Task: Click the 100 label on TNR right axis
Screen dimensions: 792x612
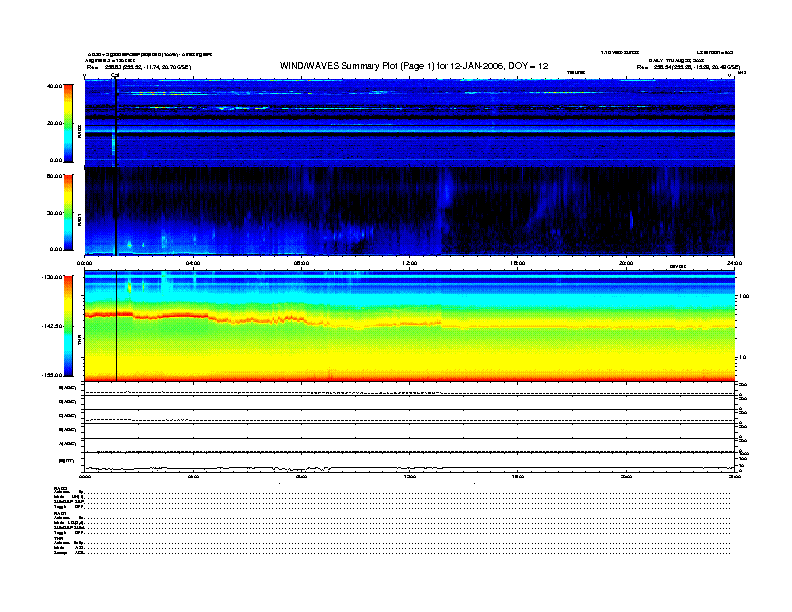Action: [744, 296]
